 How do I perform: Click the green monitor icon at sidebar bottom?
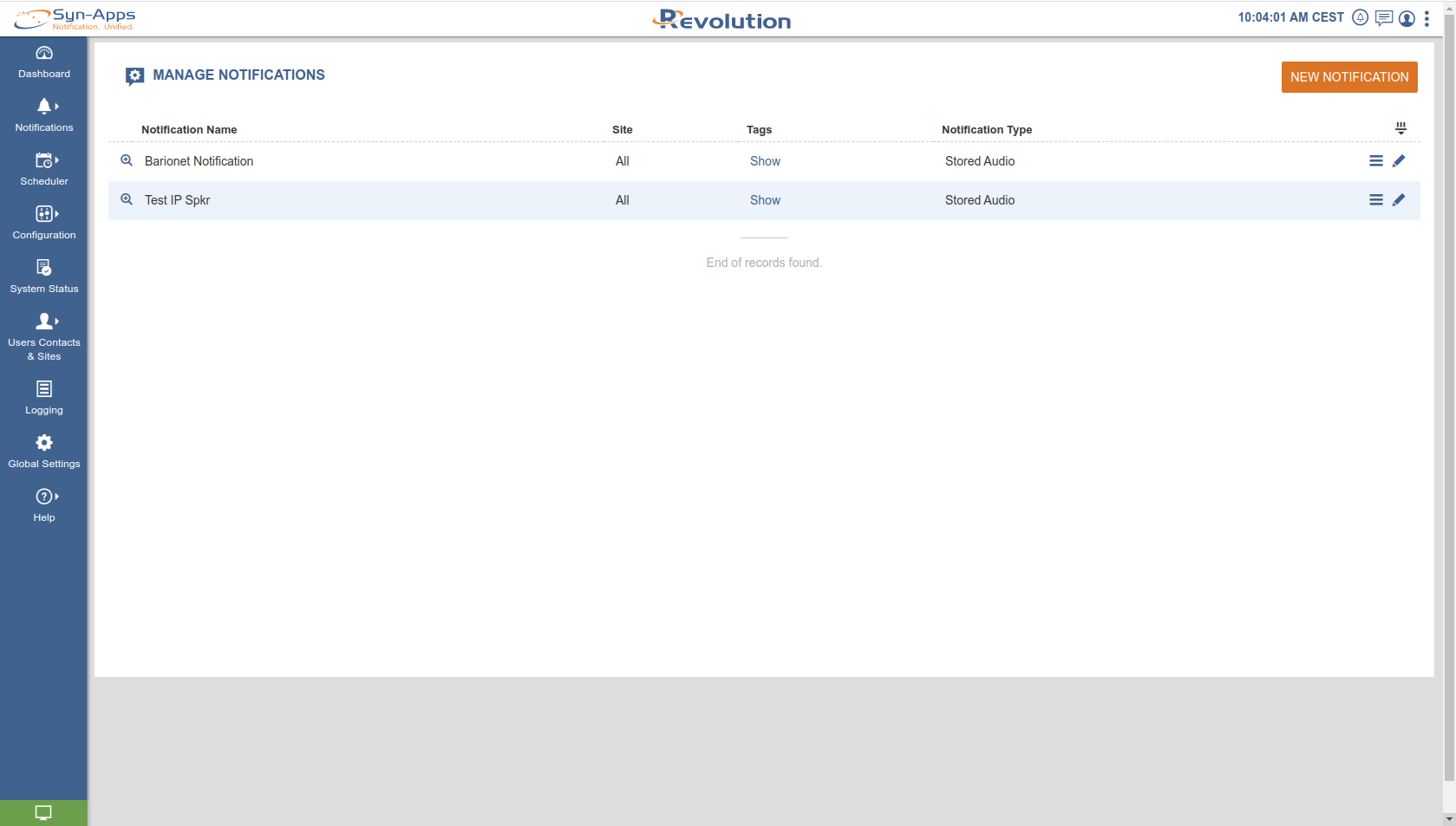pyautogui.click(x=43, y=813)
